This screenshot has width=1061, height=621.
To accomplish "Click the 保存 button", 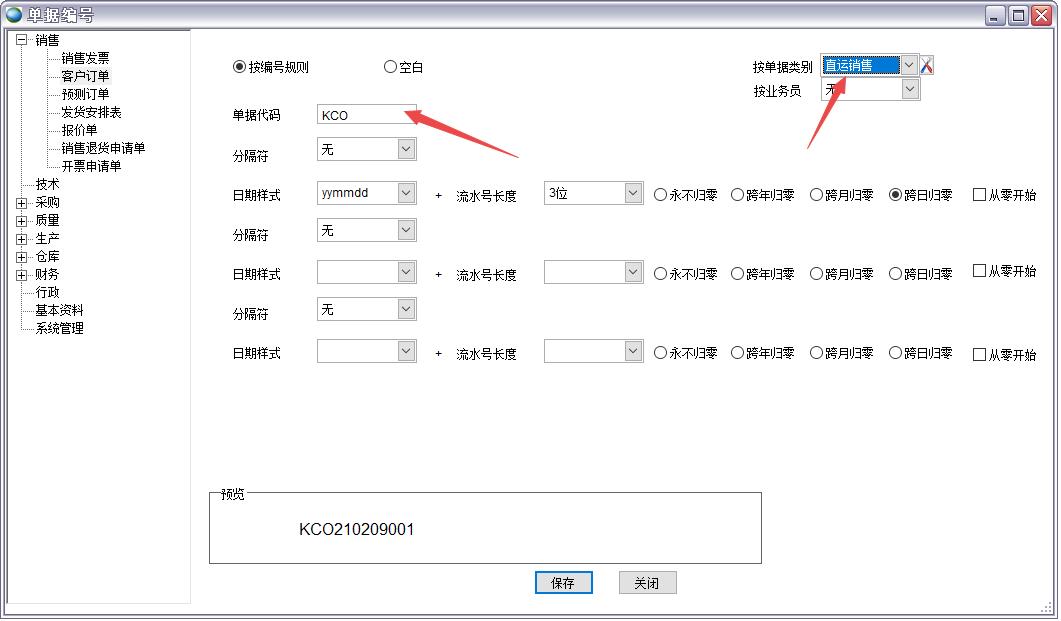I will (563, 582).
